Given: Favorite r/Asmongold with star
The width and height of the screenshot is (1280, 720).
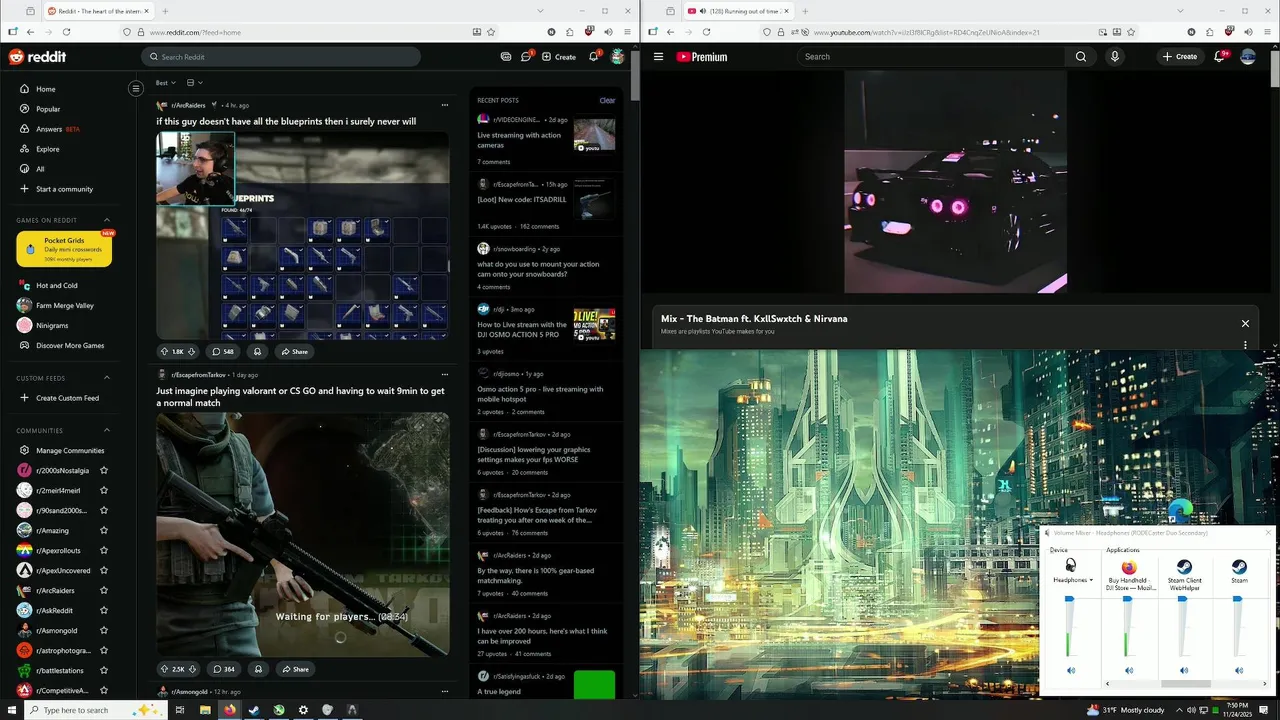Looking at the screenshot, I should pyautogui.click(x=104, y=630).
